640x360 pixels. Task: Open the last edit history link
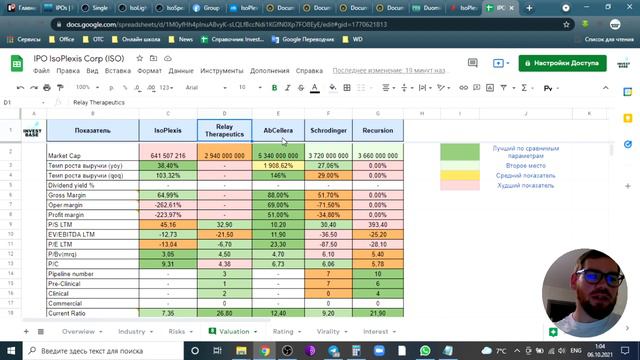click(389, 71)
